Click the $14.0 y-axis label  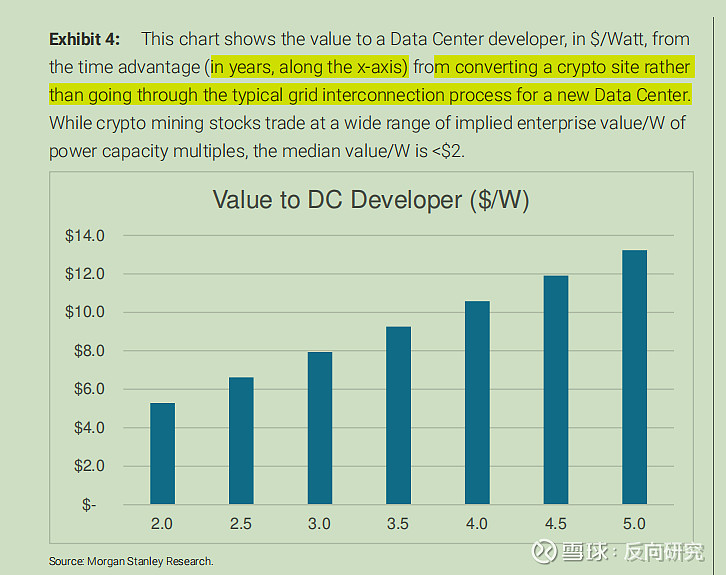[x=85, y=236]
